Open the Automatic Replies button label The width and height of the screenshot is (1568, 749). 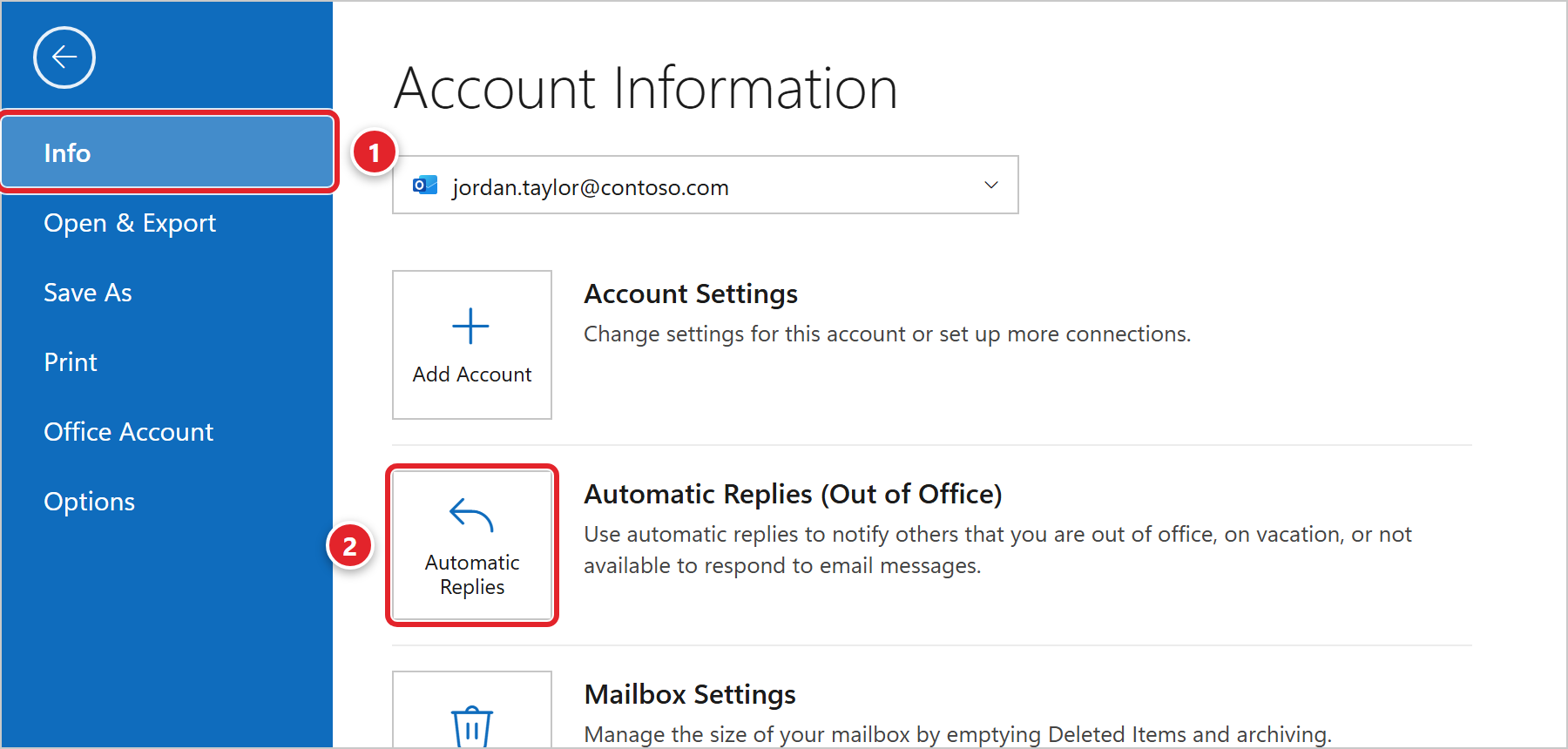pyautogui.click(x=472, y=575)
